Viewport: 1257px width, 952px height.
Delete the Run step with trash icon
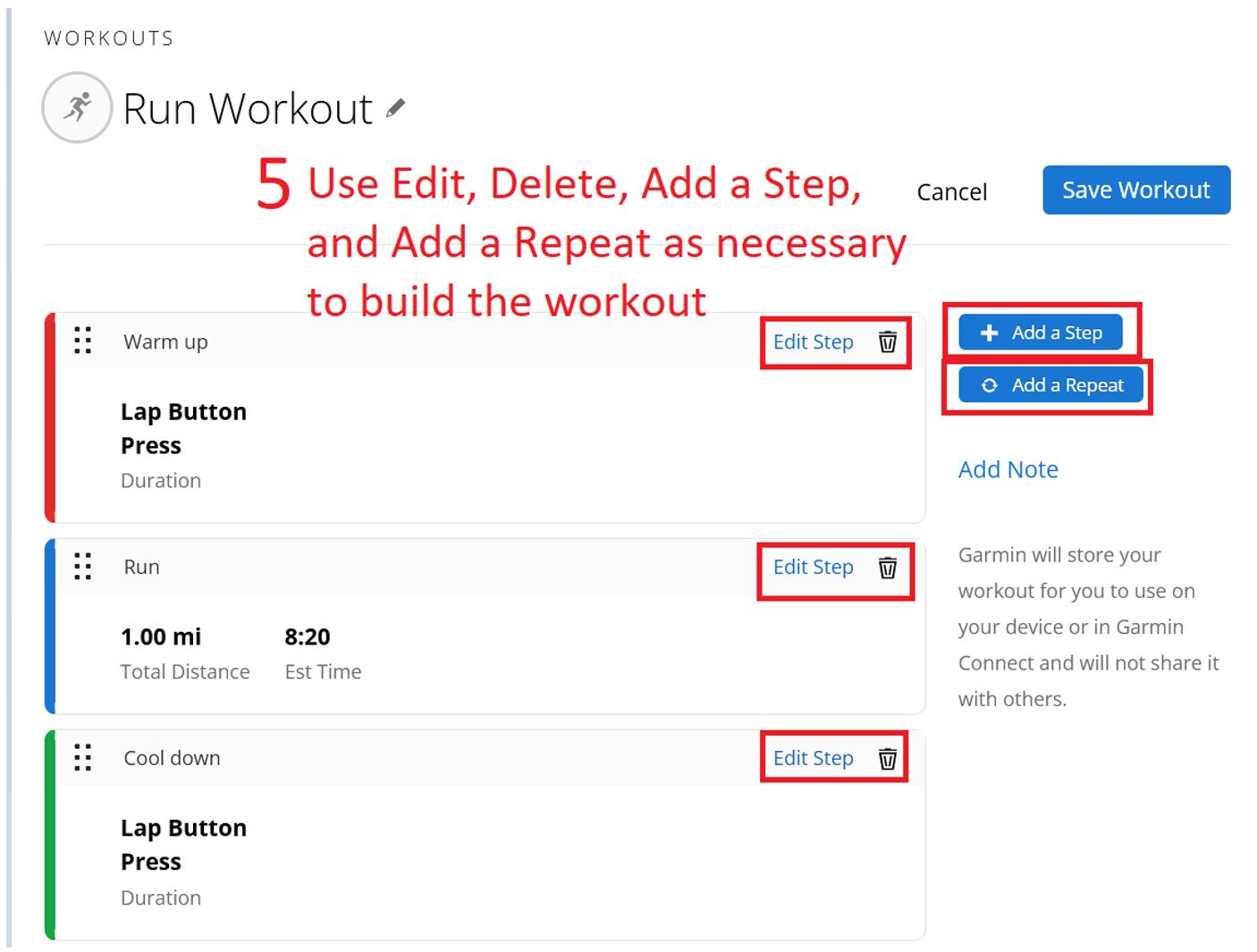coord(887,567)
